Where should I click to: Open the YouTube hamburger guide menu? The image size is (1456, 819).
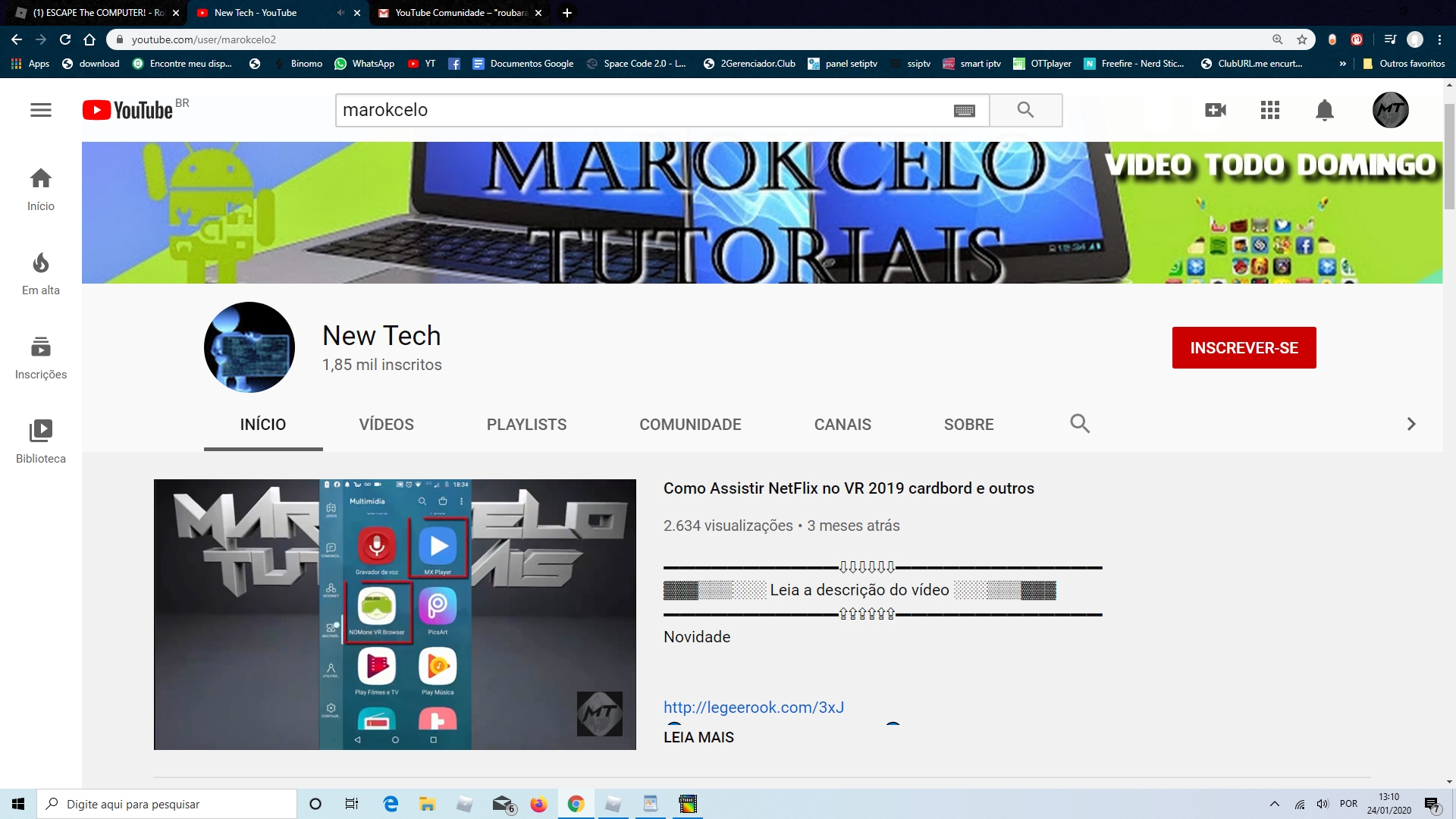point(41,110)
